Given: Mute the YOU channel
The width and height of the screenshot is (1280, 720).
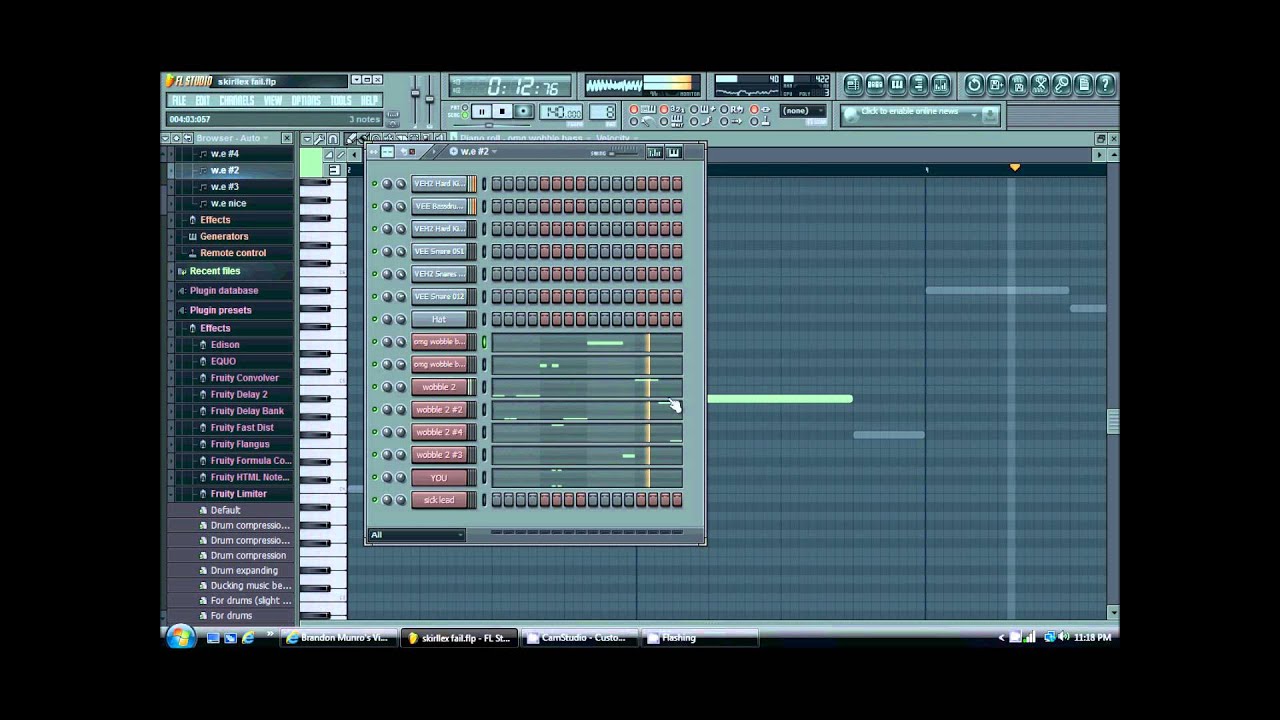Looking at the screenshot, I should 375,477.
